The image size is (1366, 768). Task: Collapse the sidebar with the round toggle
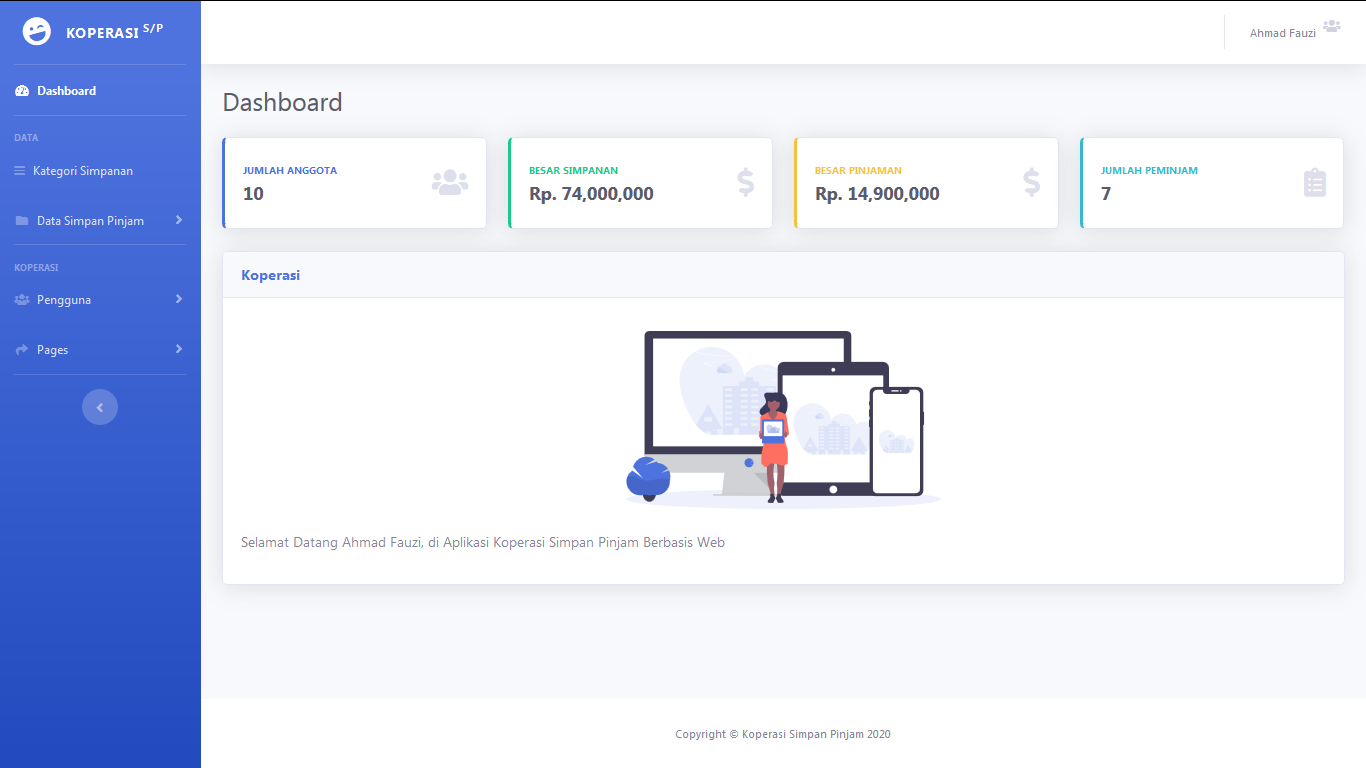click(100, 407)
